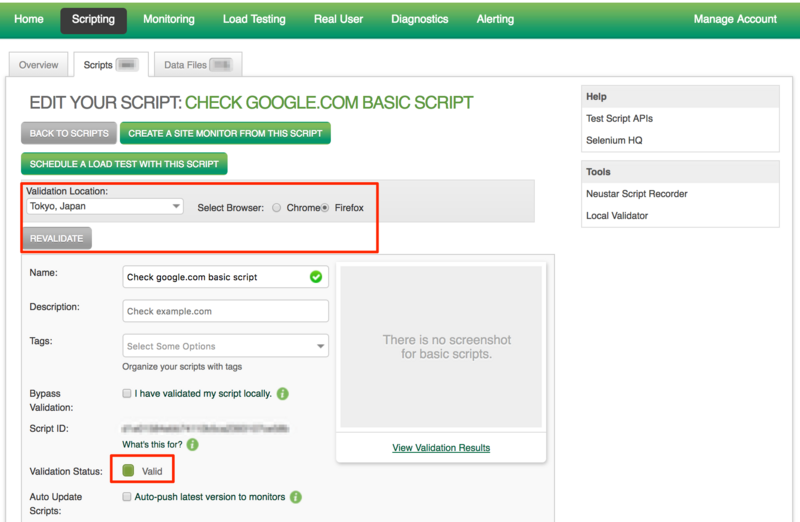Open the Scripting menu
800x522 pixels.
point(93,20)
